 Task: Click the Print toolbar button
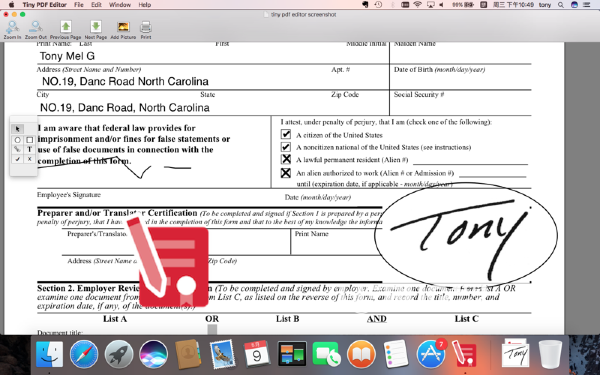[146, 30]
